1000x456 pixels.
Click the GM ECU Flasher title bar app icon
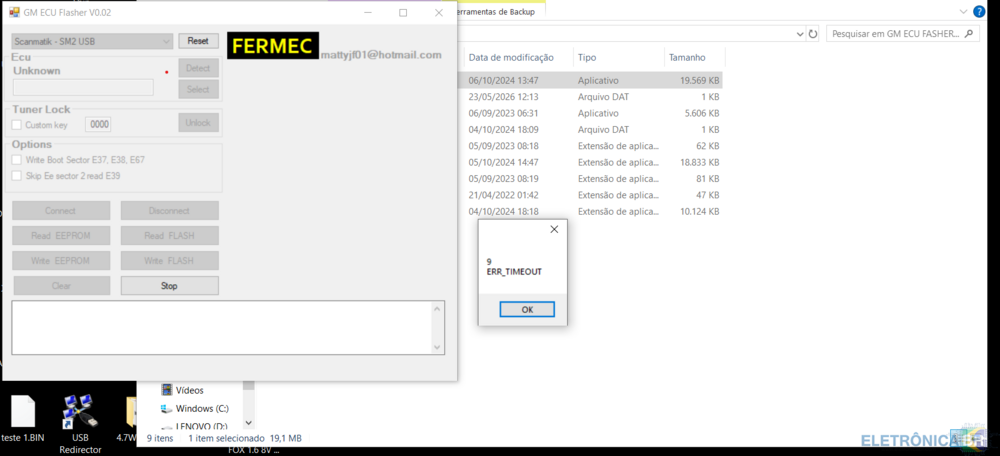tap(14, 12)
